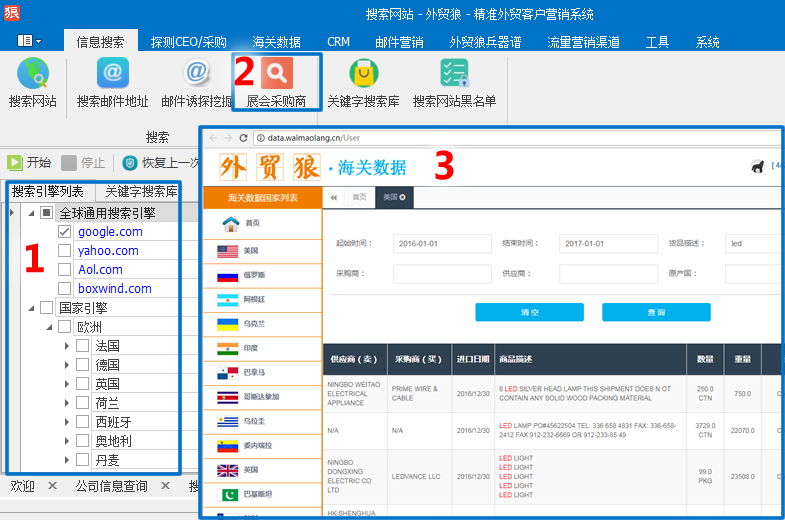Check the 国家引擎 group checkbox

point(47,307)
